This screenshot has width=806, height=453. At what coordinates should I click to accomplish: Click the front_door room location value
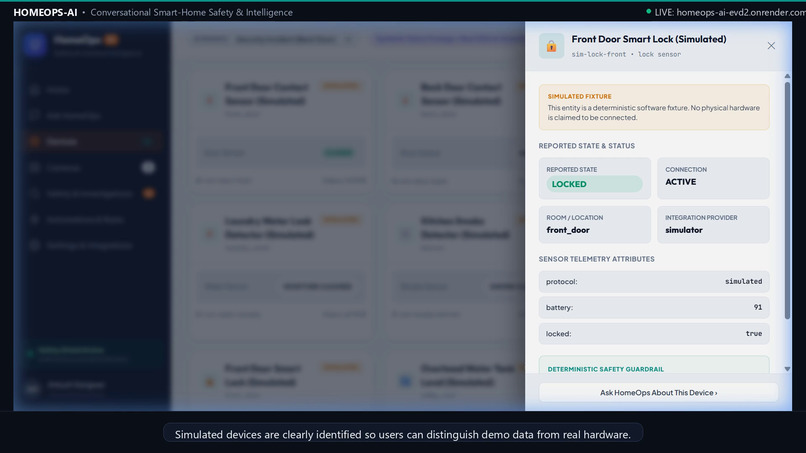click(x=568, y=230)
